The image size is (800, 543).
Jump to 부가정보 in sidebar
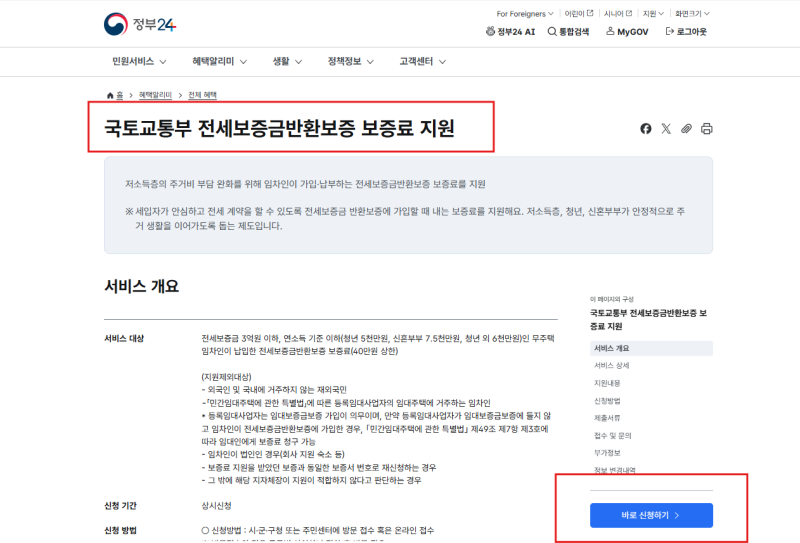(x=607, y=453)
